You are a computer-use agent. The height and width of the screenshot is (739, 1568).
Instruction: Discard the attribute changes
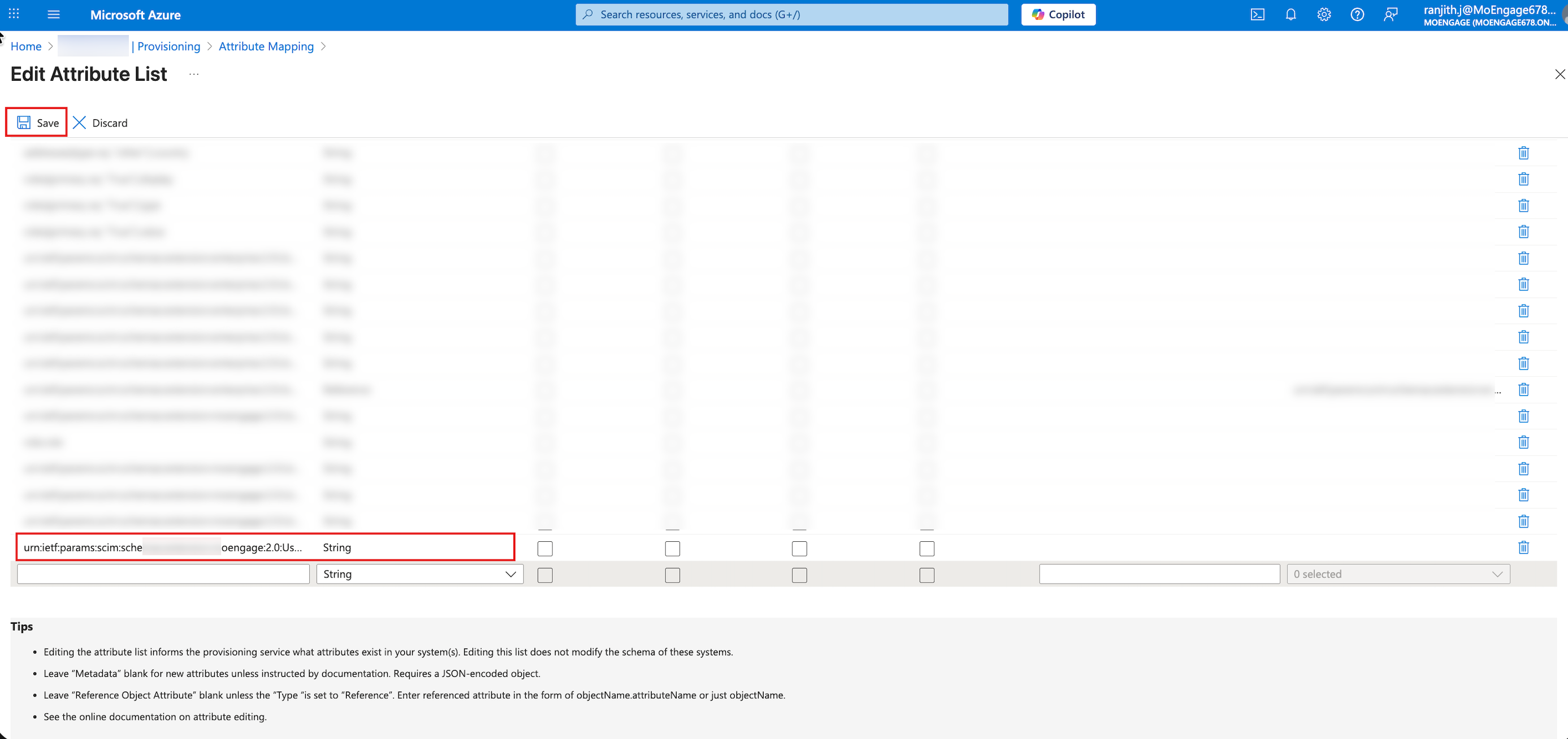(101, 123)
